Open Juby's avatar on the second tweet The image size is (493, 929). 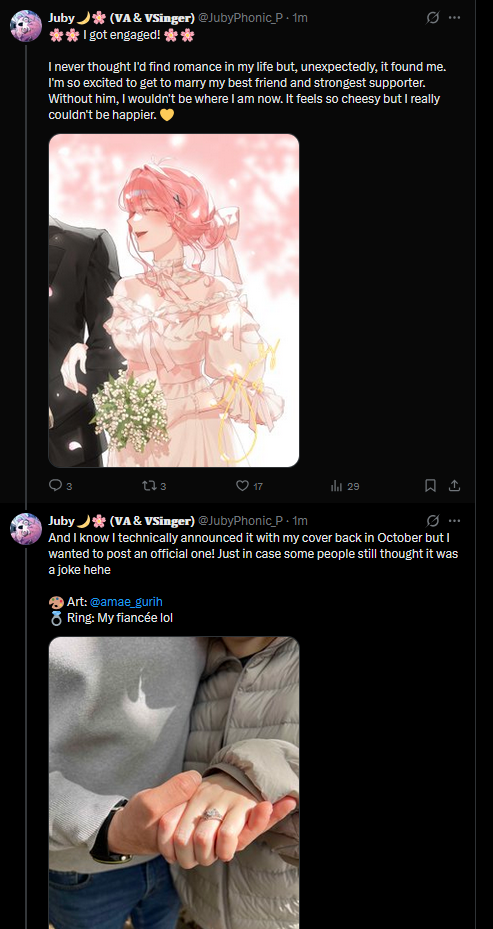pos(26,528)
